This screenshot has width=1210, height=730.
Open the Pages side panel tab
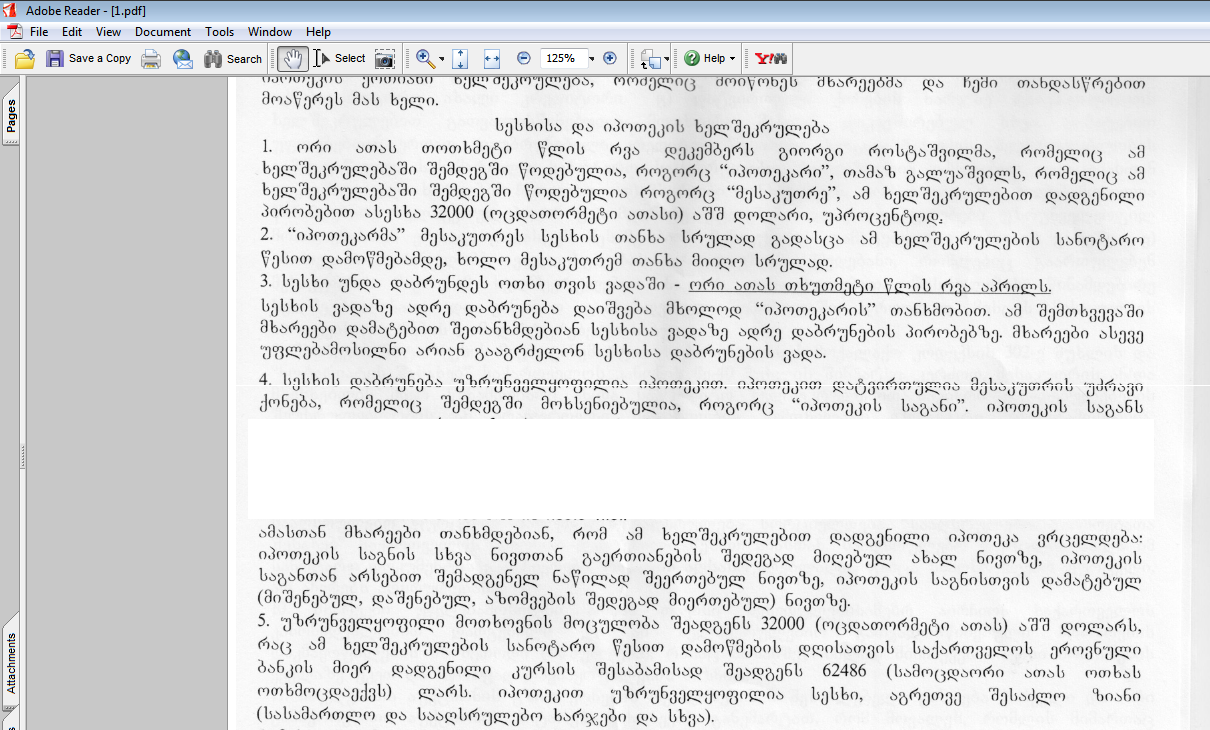(11, 116)
